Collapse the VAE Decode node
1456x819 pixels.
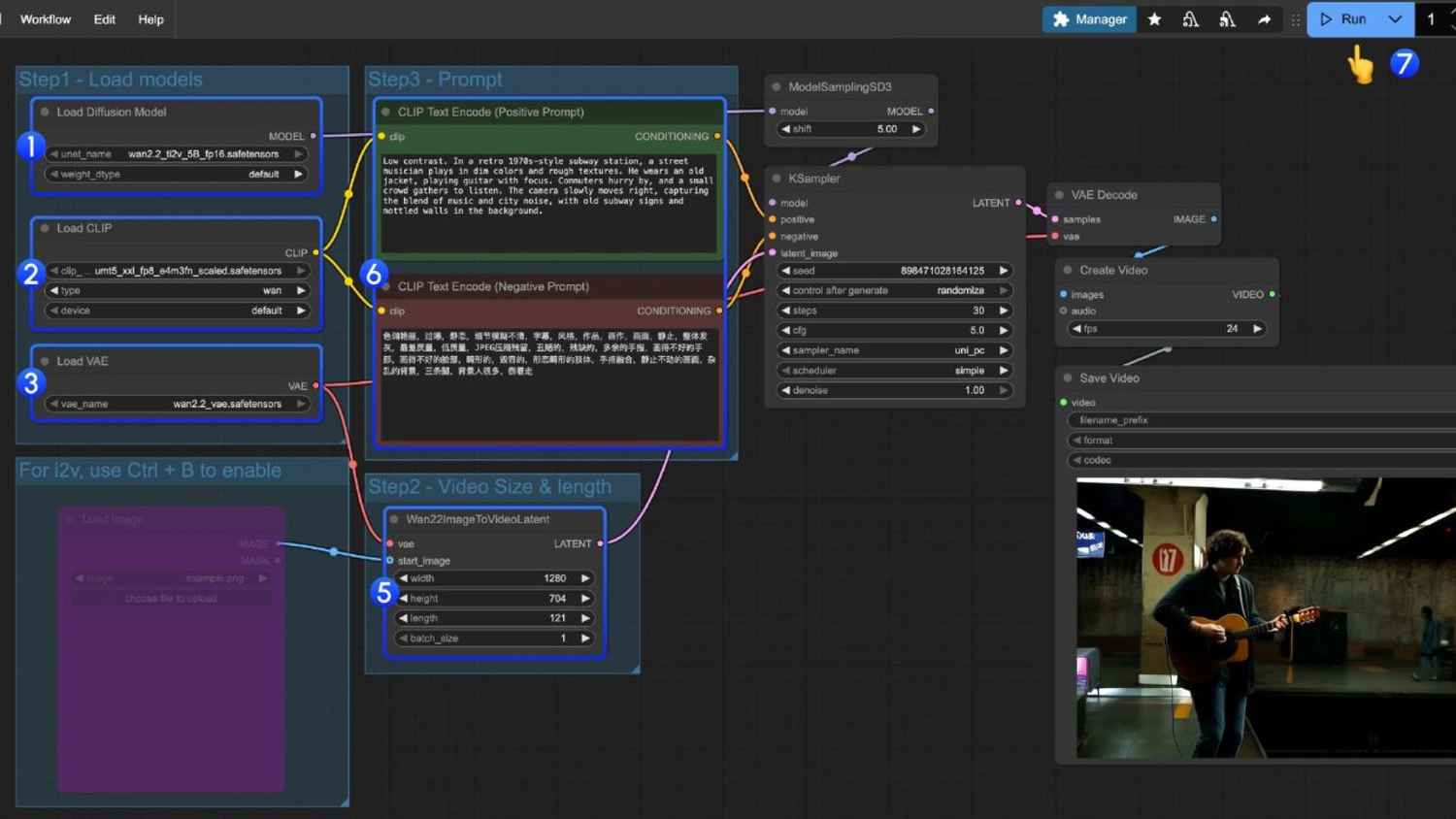point(1059,195)
